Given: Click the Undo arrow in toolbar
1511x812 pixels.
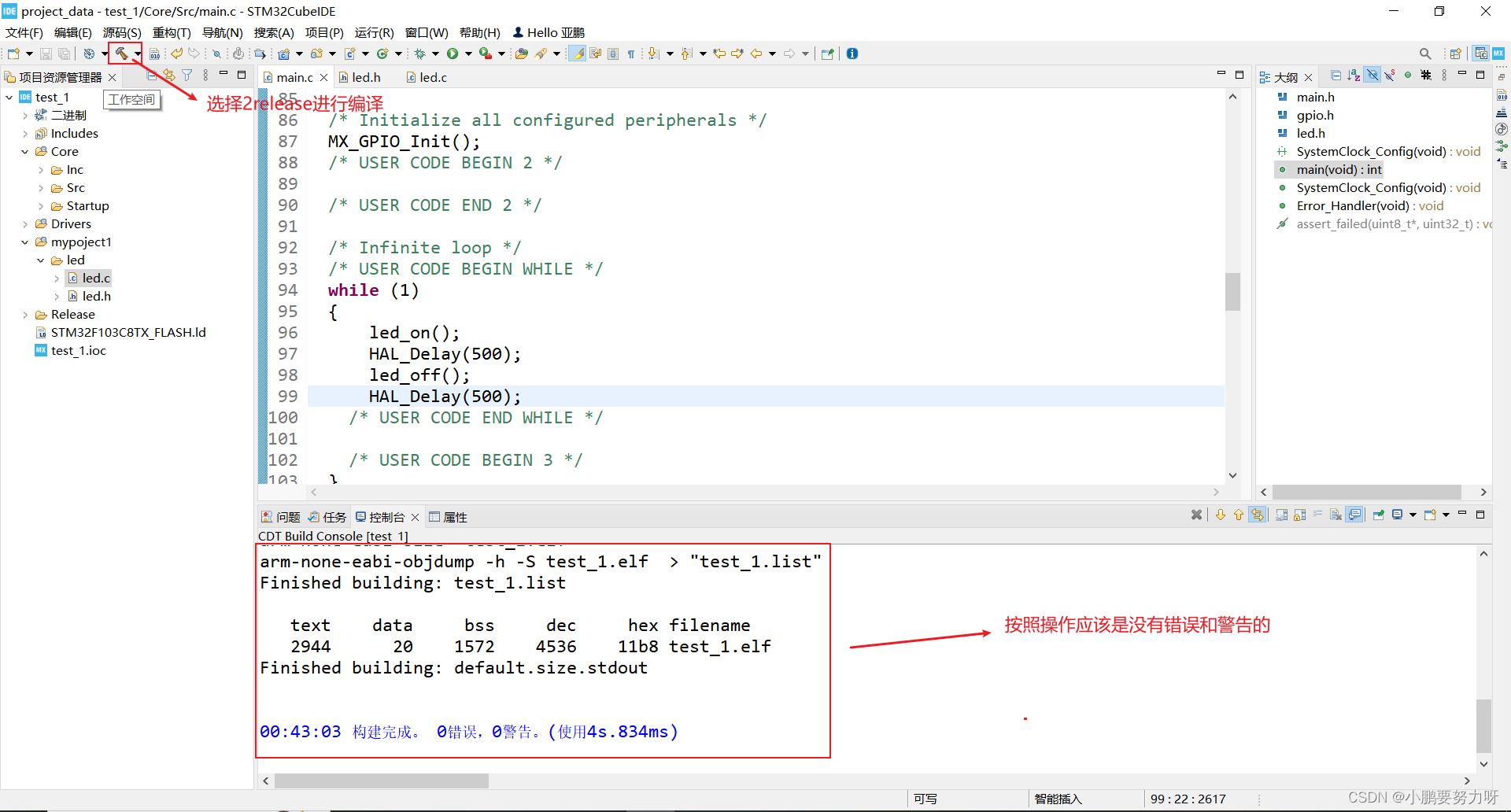Looking at the screenshot, I should coord(177,54).
